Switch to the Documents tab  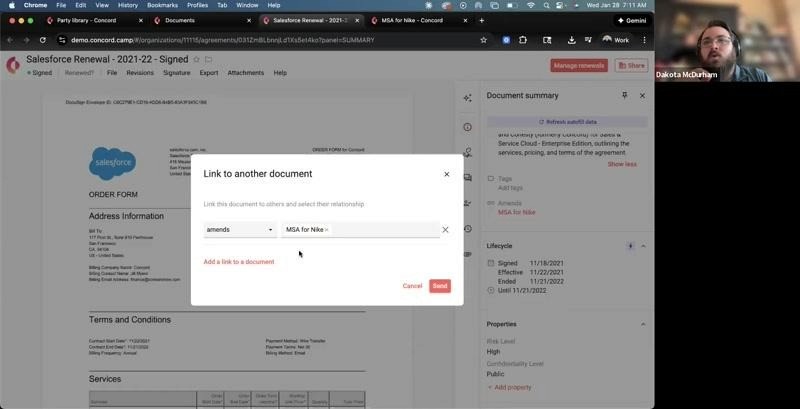coord(180,20)
